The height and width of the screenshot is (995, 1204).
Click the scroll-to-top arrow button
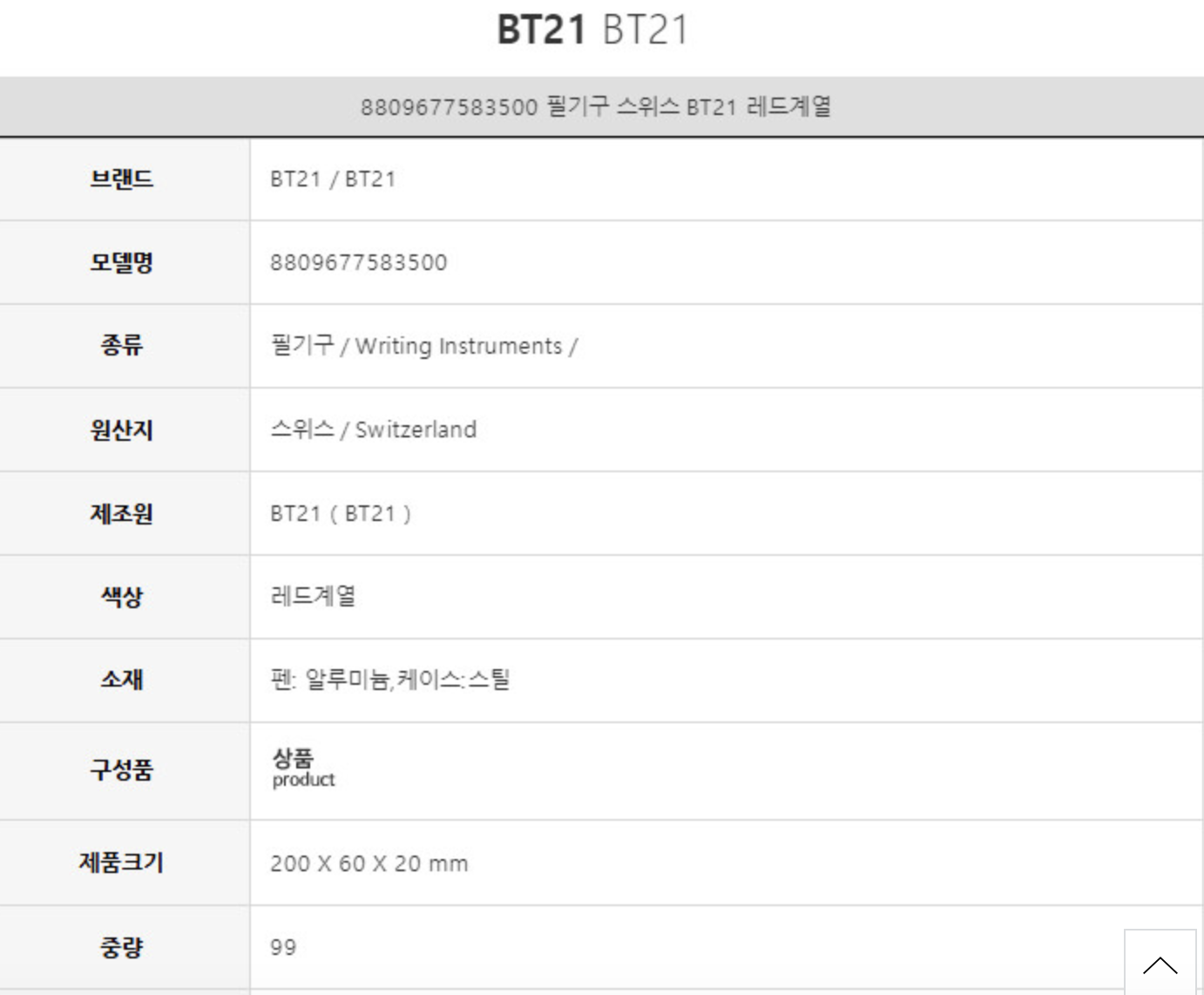1160,964
